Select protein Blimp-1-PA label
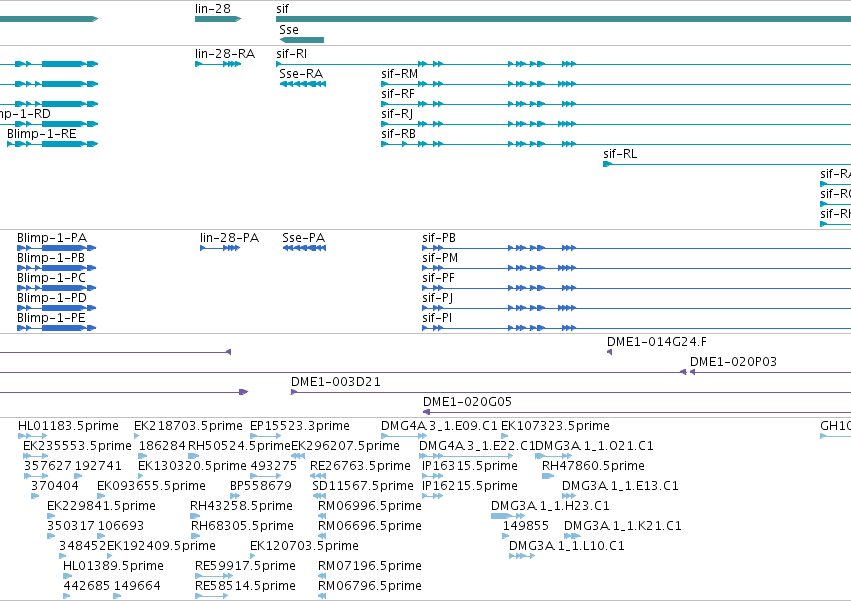851x601 pixels. coord(52,238)
